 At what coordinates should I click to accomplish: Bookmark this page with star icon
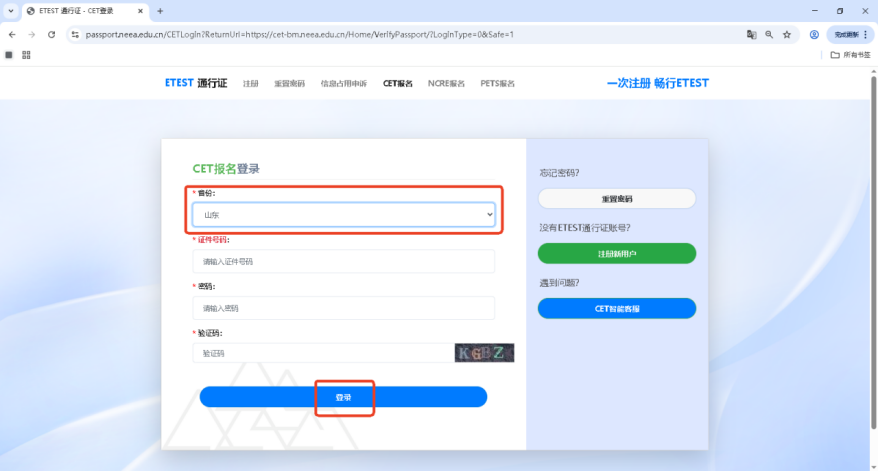tap(787, 34)
